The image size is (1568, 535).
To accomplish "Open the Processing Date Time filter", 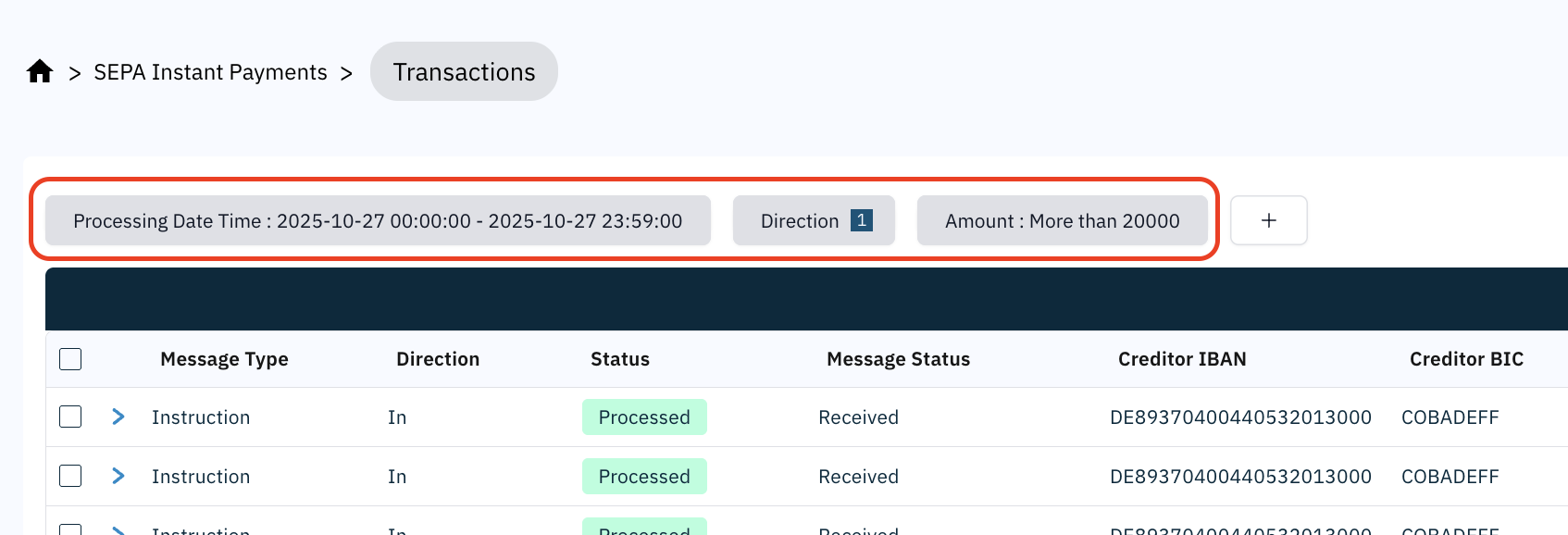I will click(x=378, y=221).
